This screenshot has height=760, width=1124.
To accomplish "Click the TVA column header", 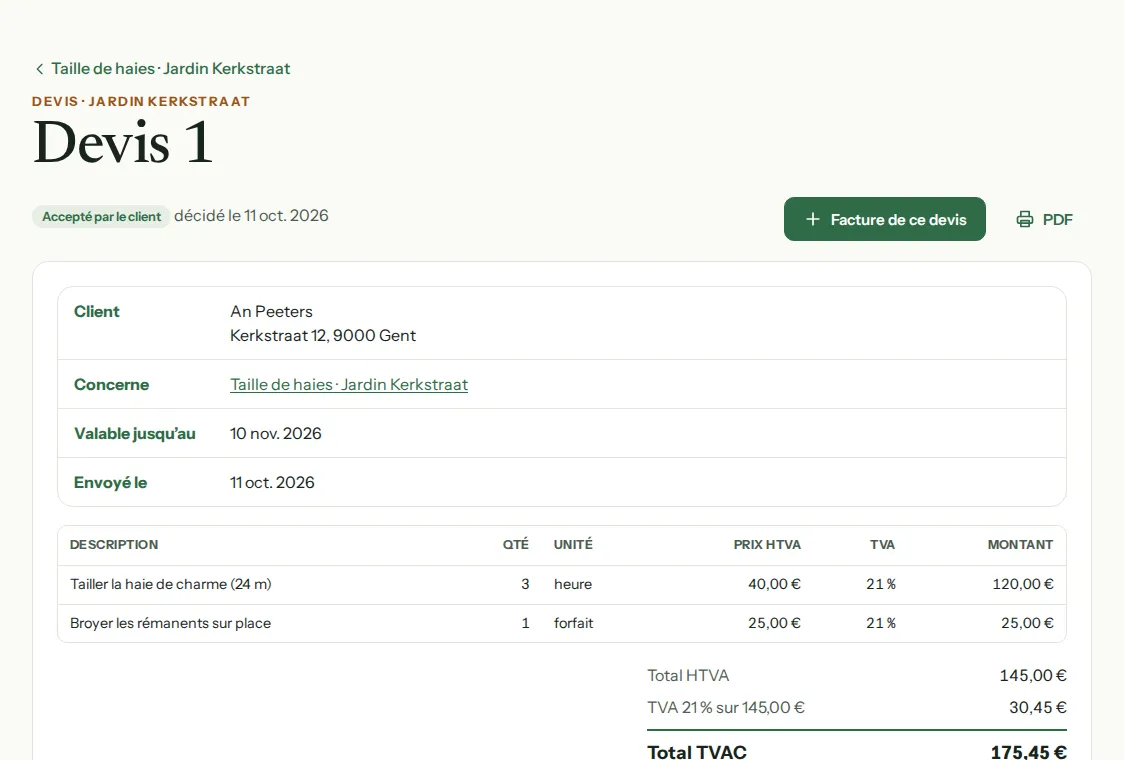I will 882,545.
